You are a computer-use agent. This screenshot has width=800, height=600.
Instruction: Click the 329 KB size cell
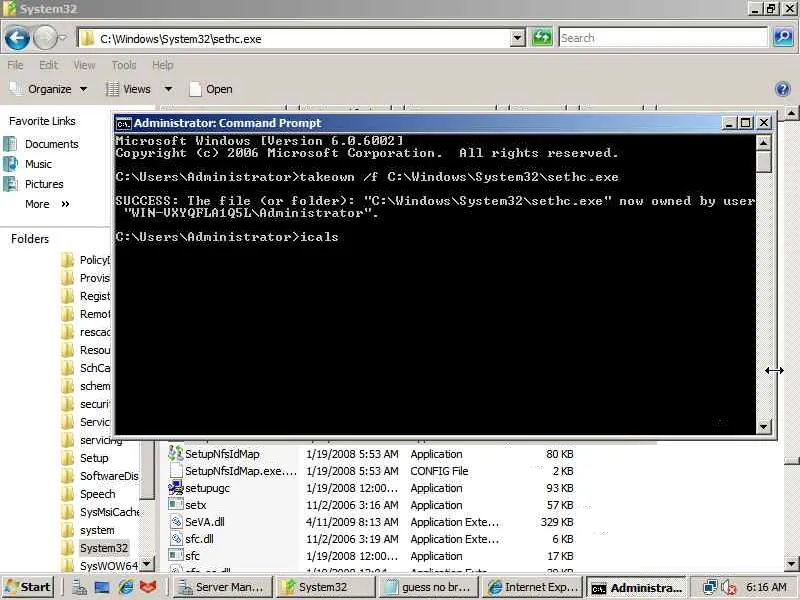click(557, 522)
